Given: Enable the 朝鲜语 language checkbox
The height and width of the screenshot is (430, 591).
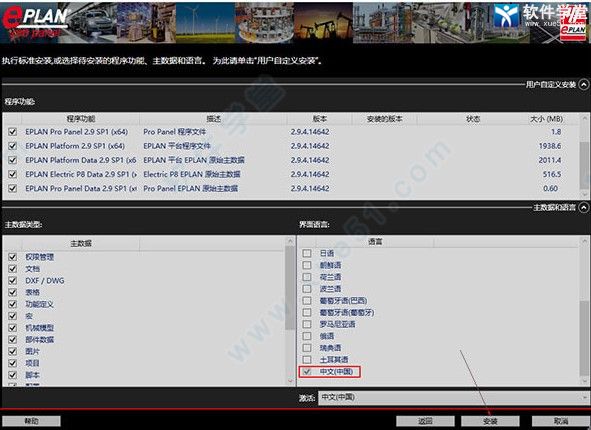Looking at the screenshot, I should tap(307, 265).
